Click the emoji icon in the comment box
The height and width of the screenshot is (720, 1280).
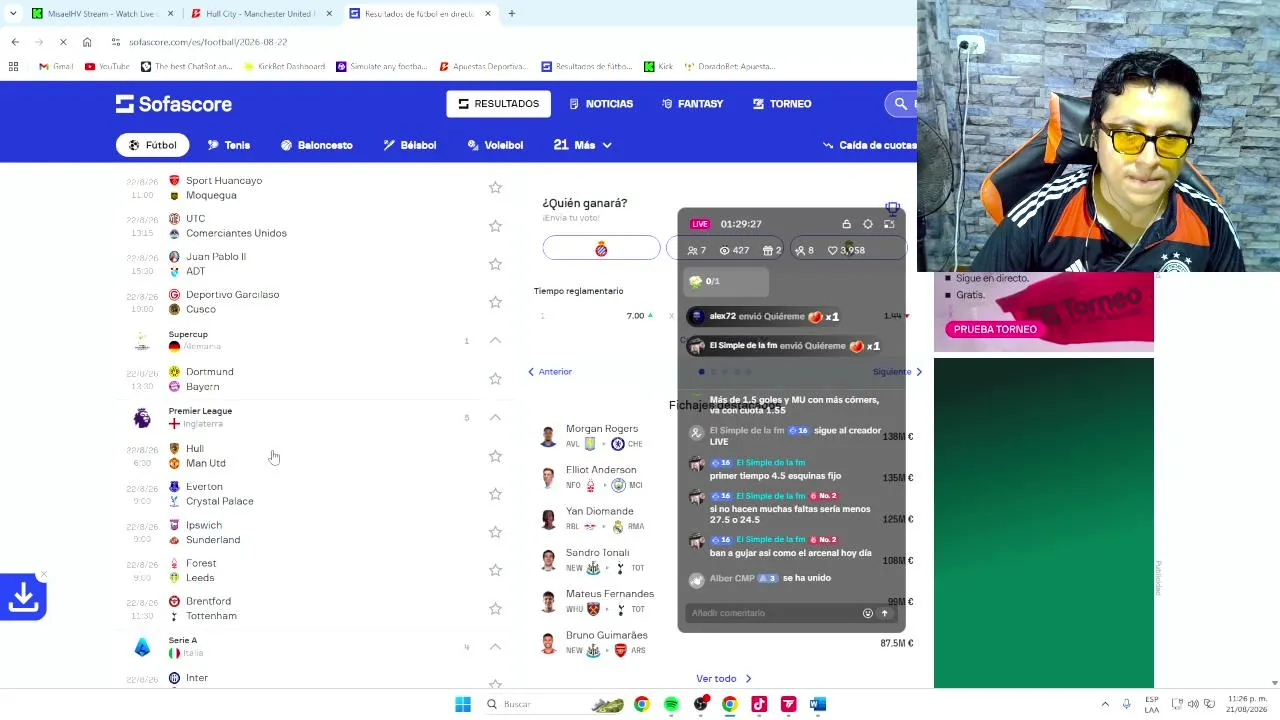[867, 613]
